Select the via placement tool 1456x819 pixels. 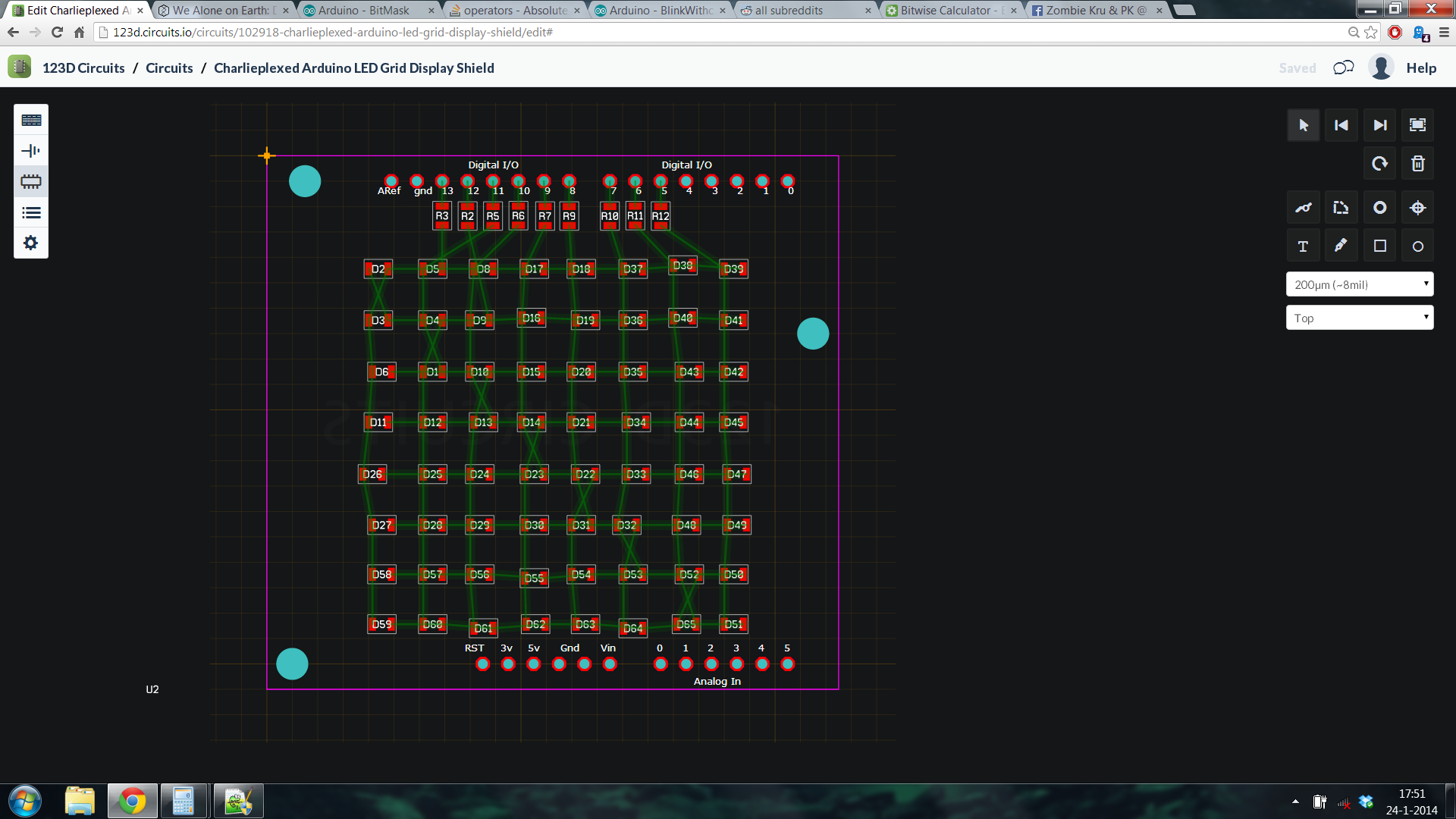coord(1379,207)
